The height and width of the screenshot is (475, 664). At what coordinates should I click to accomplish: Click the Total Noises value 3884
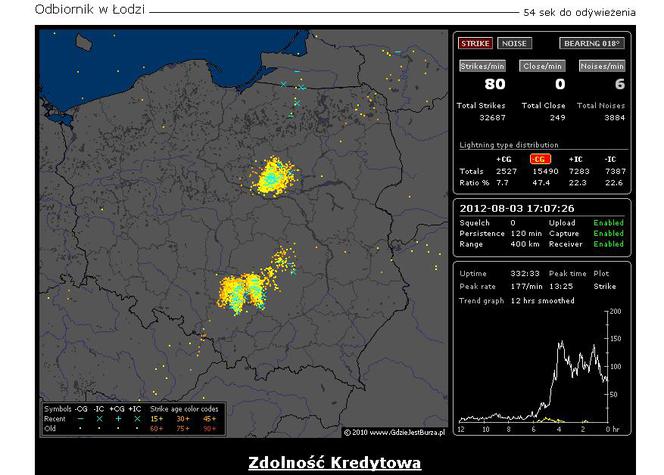tap(614, 118)
